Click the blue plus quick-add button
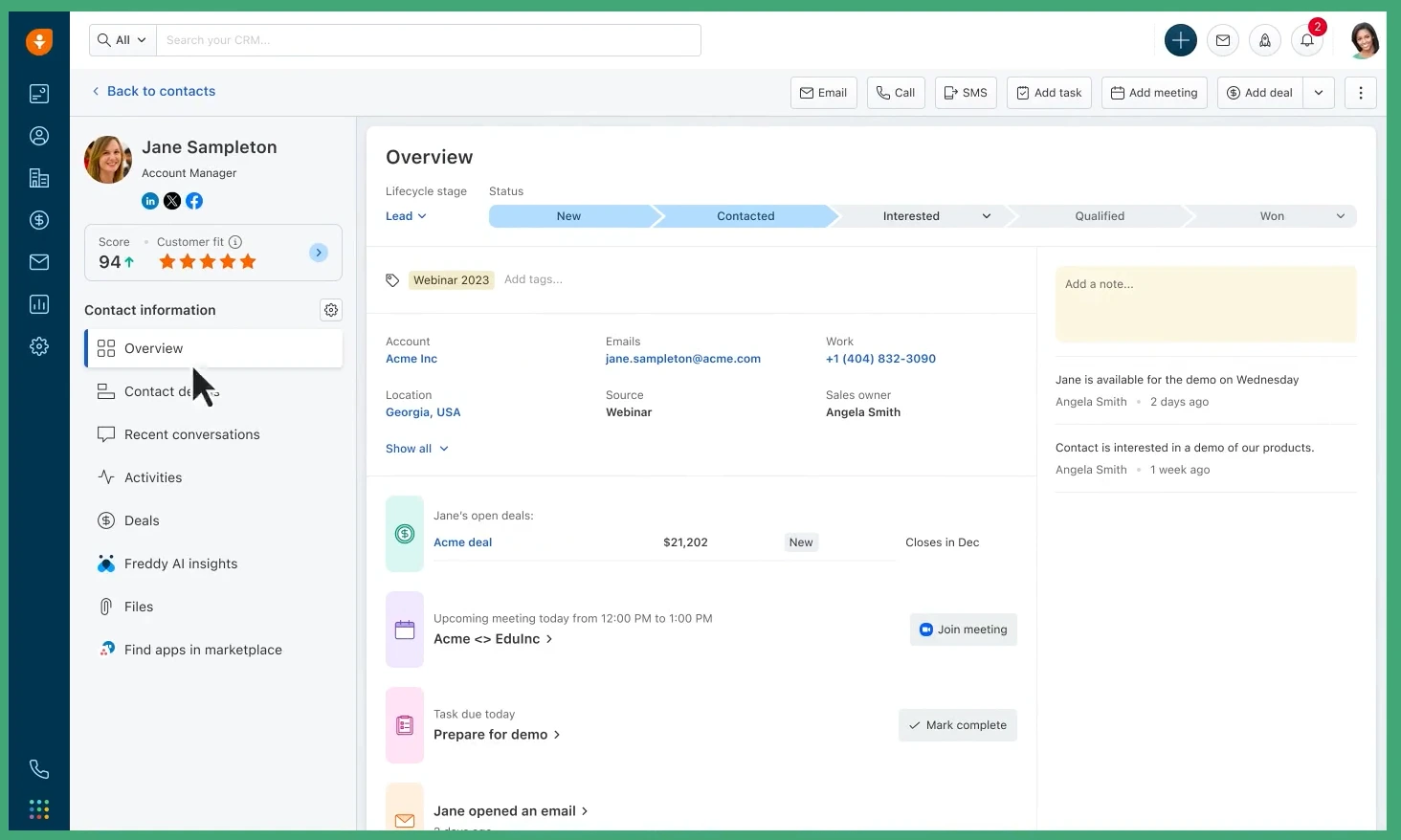 pos(1181,40)
